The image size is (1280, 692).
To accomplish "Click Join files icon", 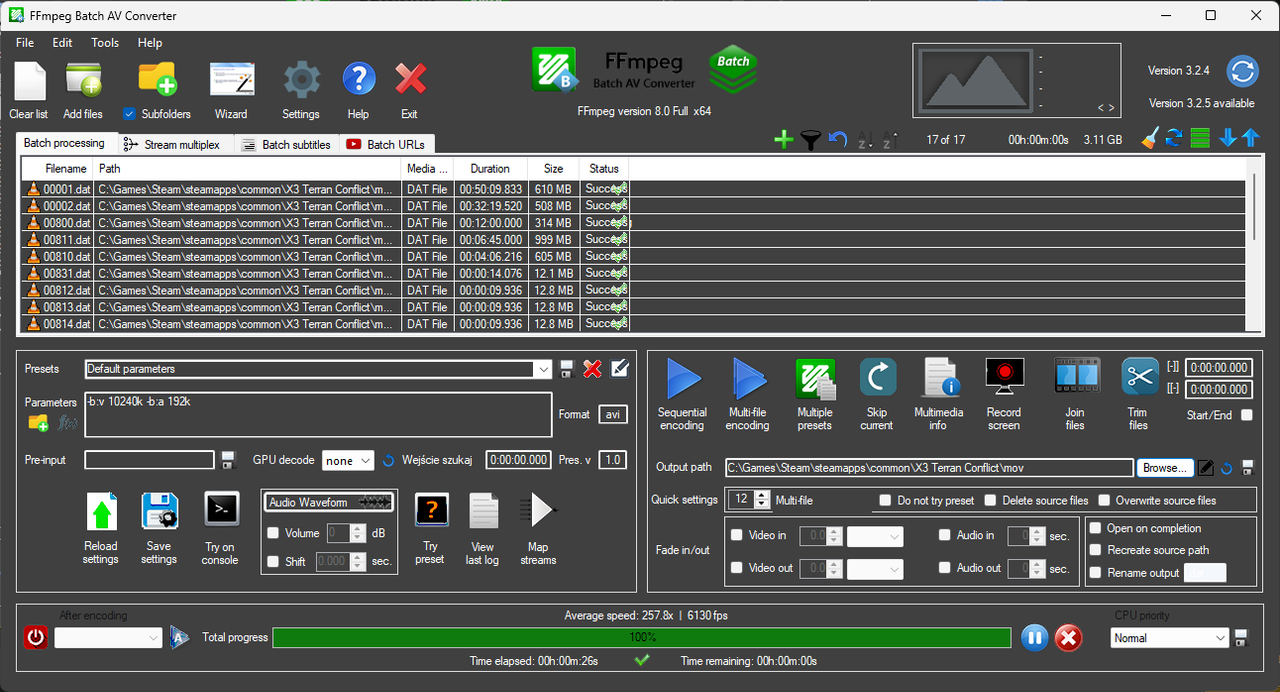I will (1076, 377).
